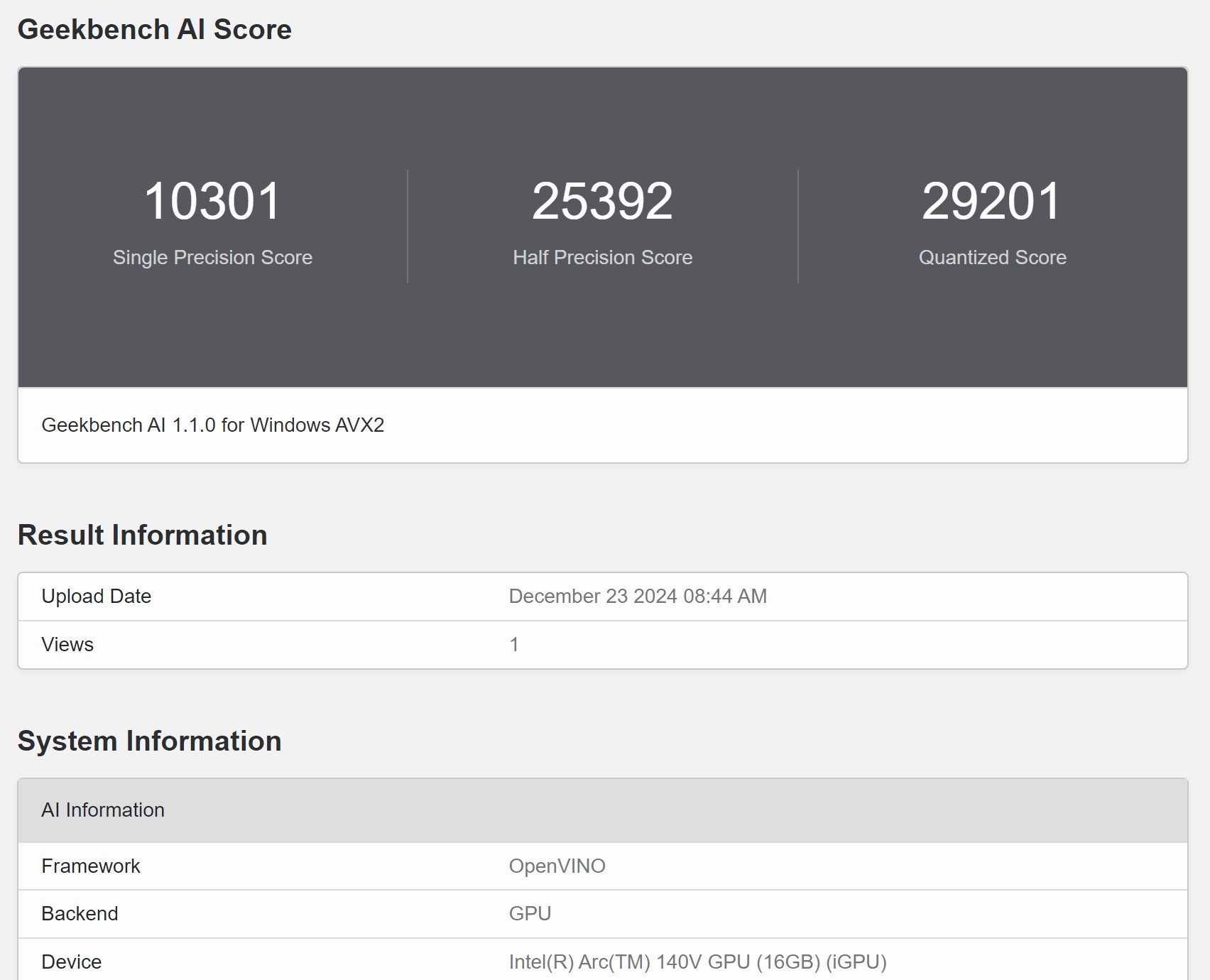Click the Upload Date row
1210x980 pixels.
coord(97,597)
